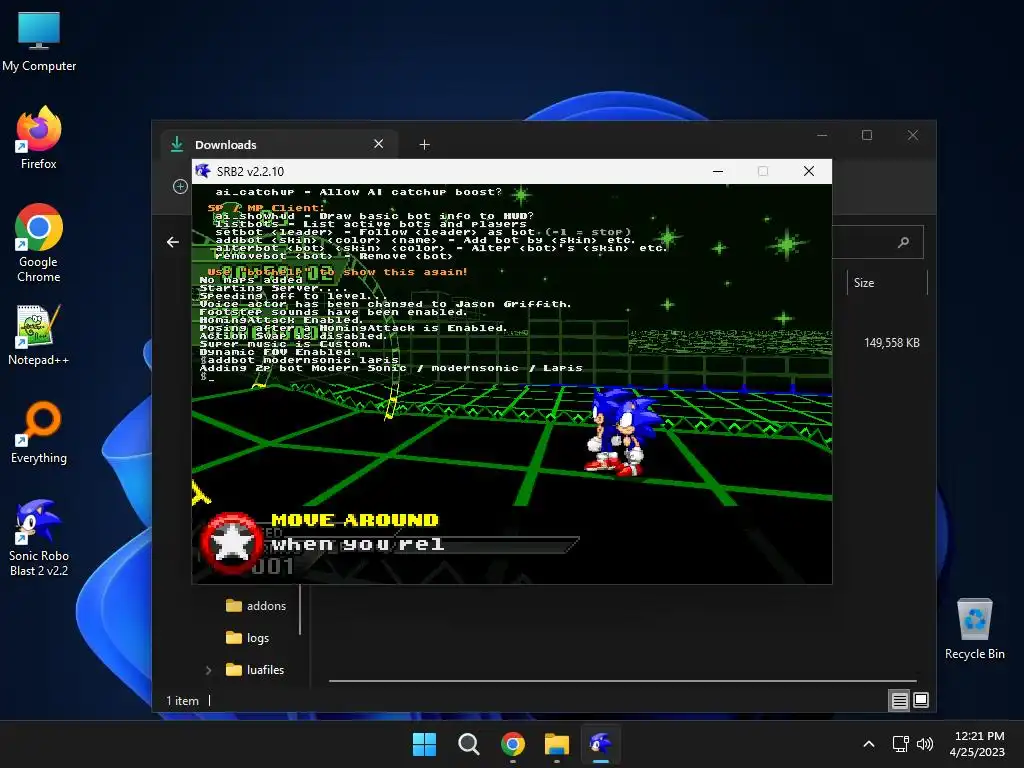1024x768 pixels.
Task: Open network status tray icon
Action: point(901,744)
